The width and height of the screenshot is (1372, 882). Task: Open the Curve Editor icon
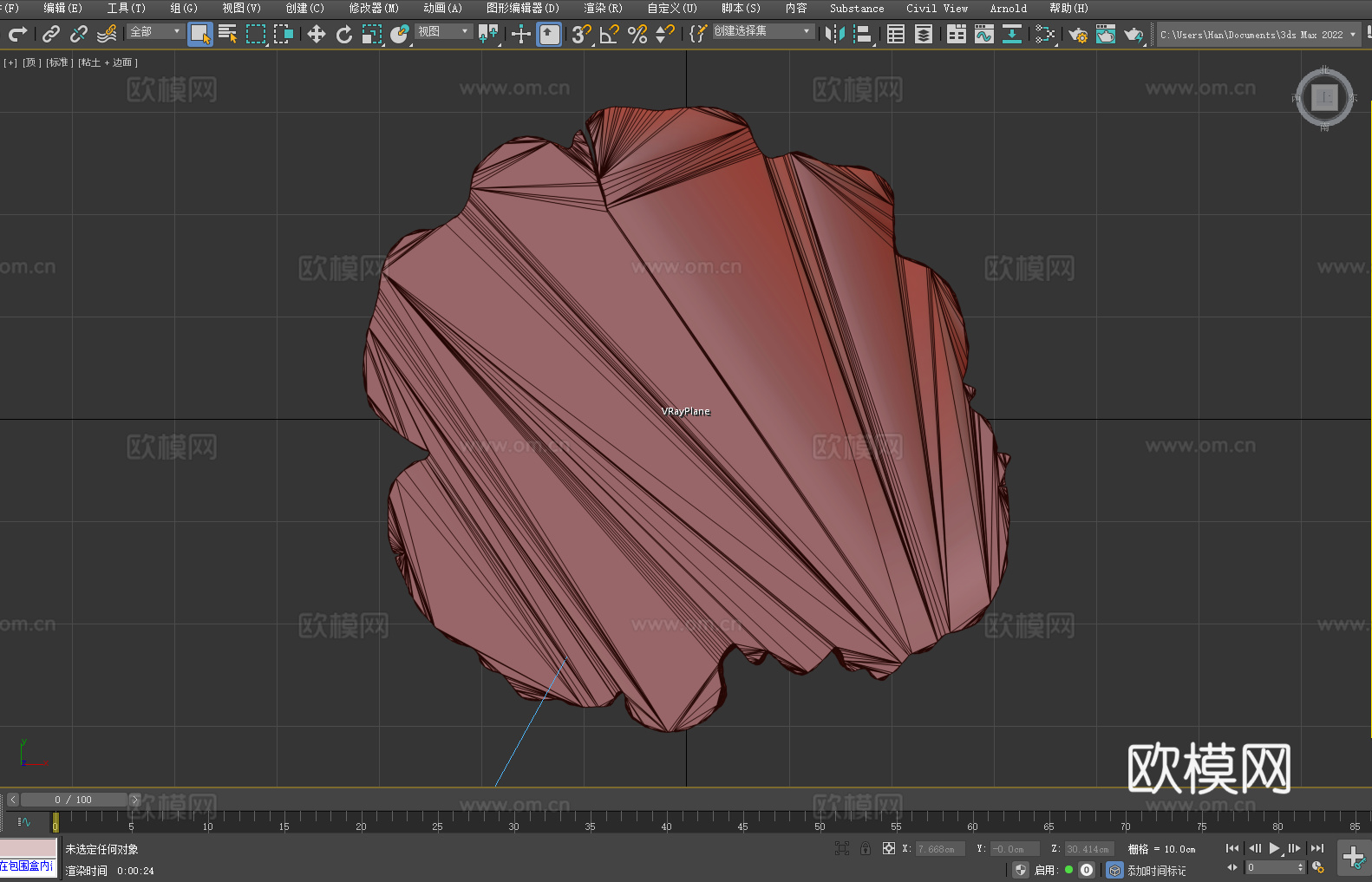tap(984, 34)
